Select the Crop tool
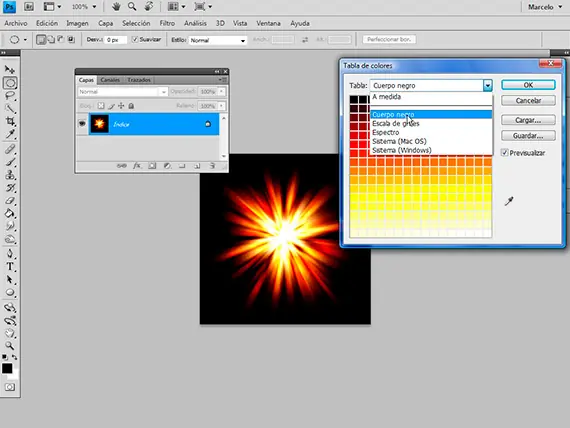 tap(10, 121)
